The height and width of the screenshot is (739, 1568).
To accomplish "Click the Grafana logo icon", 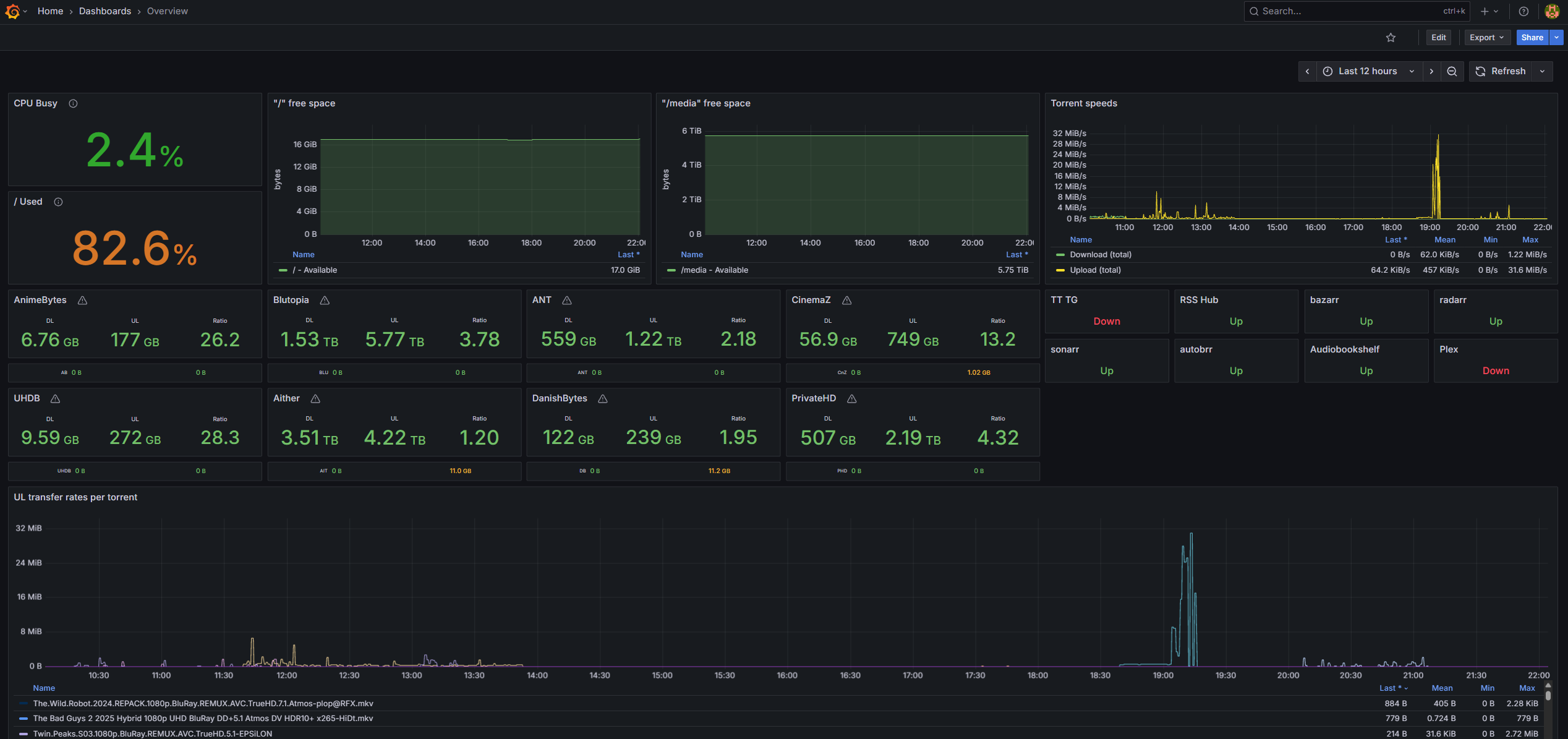I will pos(12,11).
